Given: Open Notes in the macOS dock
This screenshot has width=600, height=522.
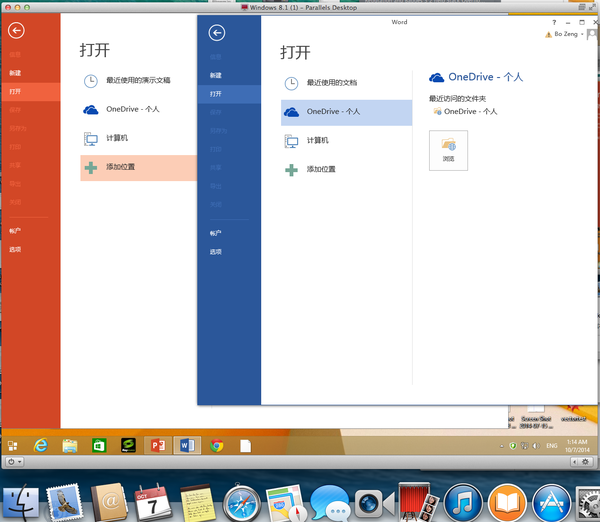Looking at the screenshot, I should [x=197, y=503].
